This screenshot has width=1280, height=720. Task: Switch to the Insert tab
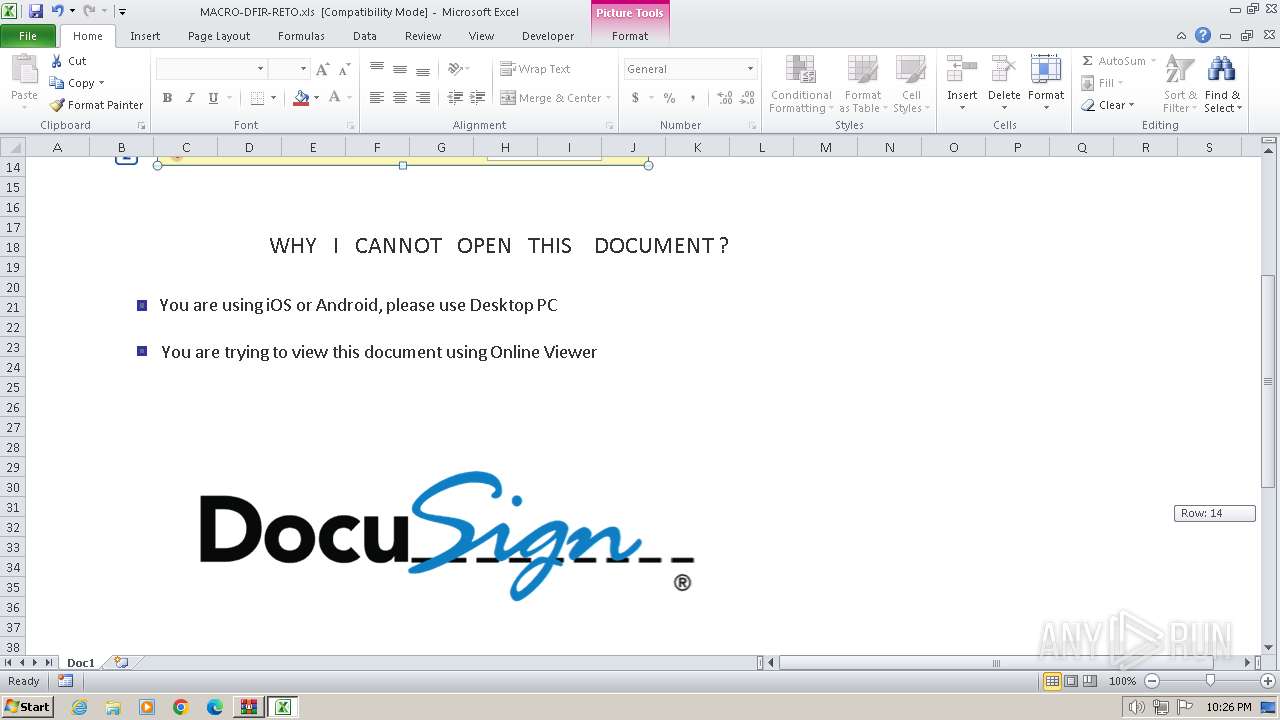point(145,36)
